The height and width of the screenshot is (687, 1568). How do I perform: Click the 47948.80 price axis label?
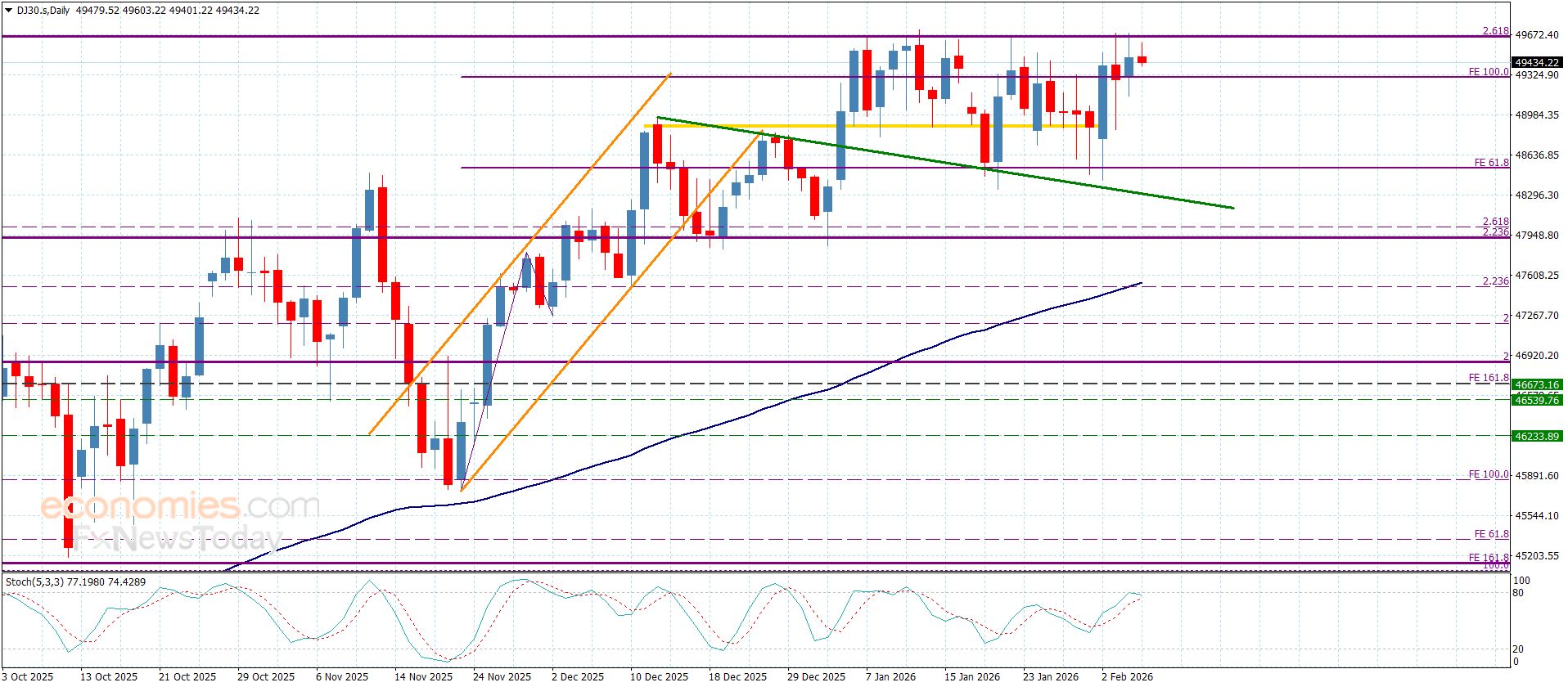coord(1537,236)
